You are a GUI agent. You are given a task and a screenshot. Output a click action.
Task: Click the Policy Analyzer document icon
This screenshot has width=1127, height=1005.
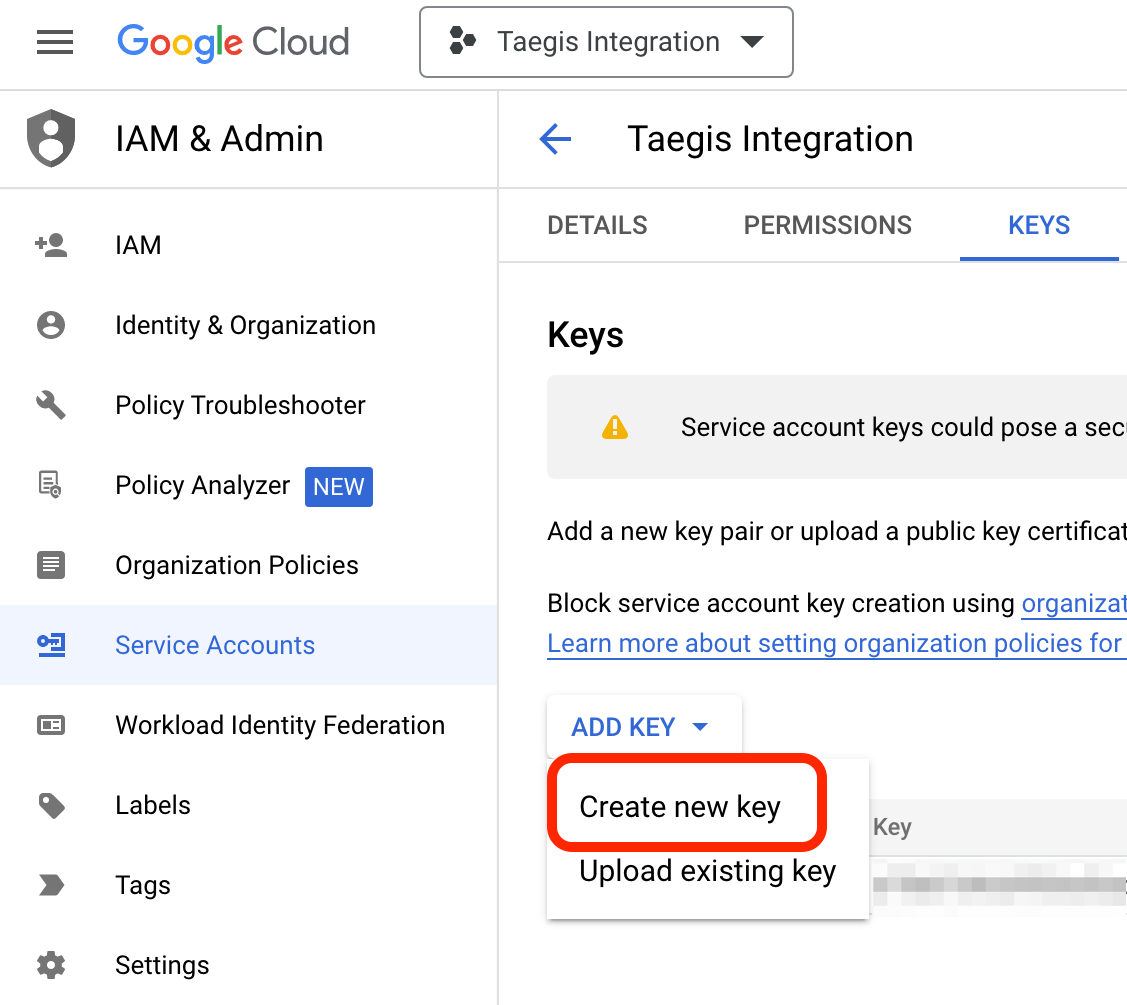coord(50,485)
